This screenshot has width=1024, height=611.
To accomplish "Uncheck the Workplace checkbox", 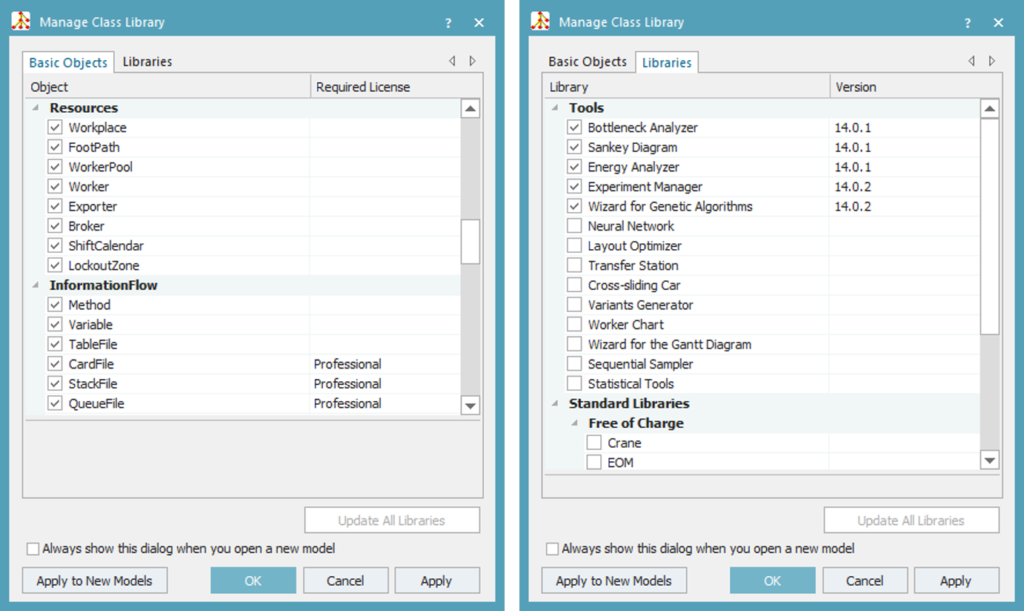I will pos(55,127).
